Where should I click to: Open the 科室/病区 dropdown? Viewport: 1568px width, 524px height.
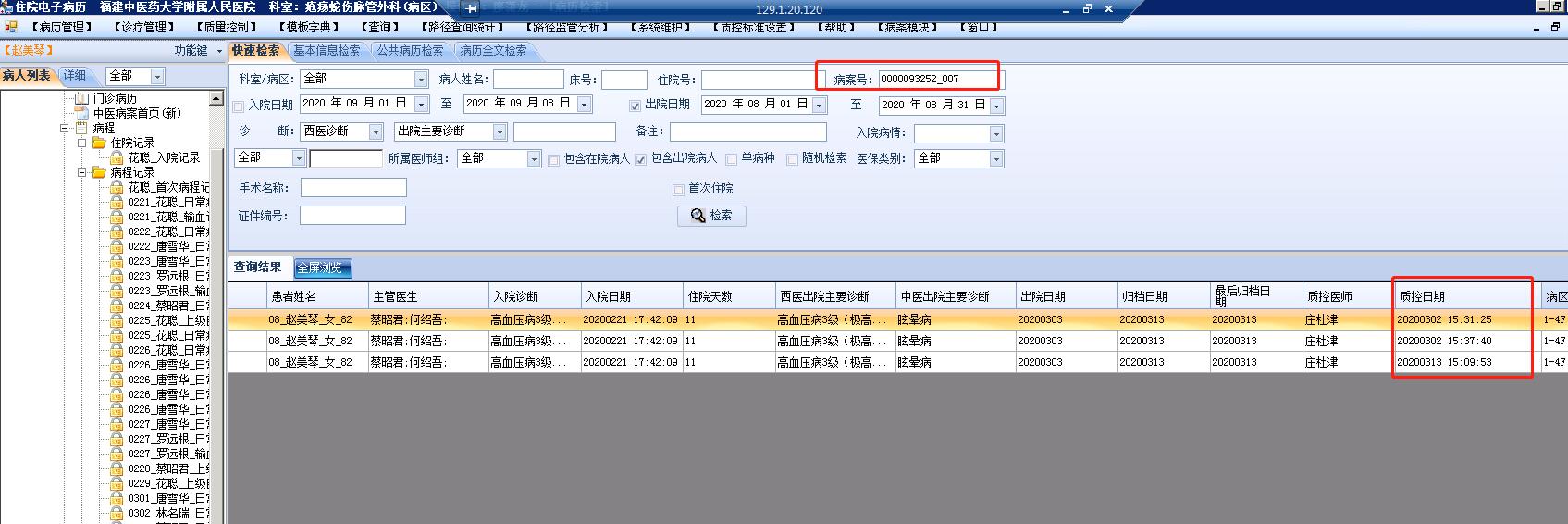click(x=421, y=79)
